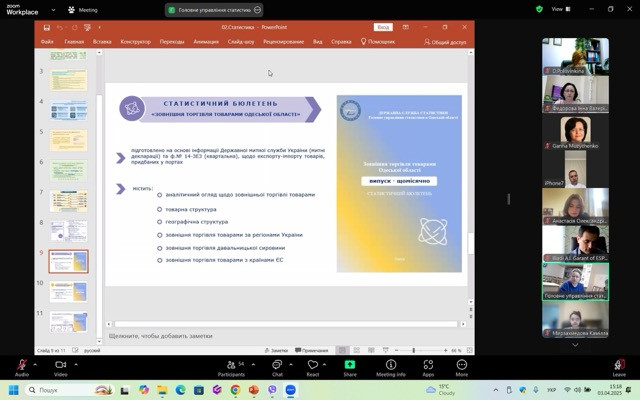Screen dimensions: 640x400
Task: Switch to slide sorter view
Action: point(357,350)
